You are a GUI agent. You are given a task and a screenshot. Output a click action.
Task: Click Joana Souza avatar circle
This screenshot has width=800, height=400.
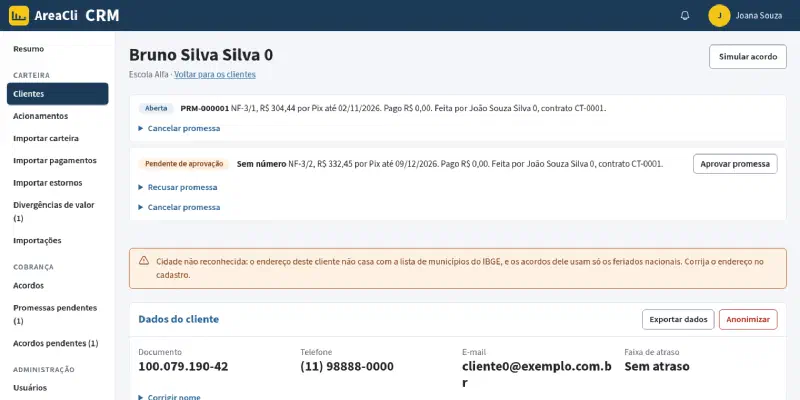point(719,15)
